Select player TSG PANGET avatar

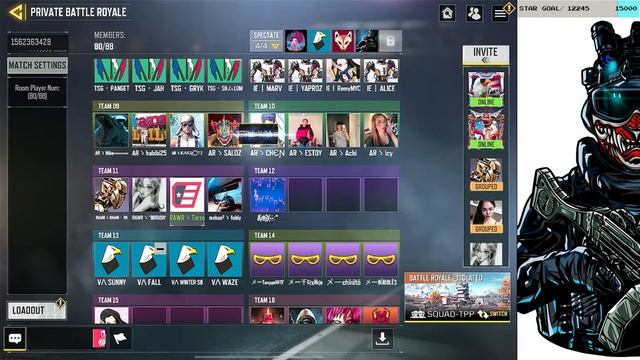point(111,71)
